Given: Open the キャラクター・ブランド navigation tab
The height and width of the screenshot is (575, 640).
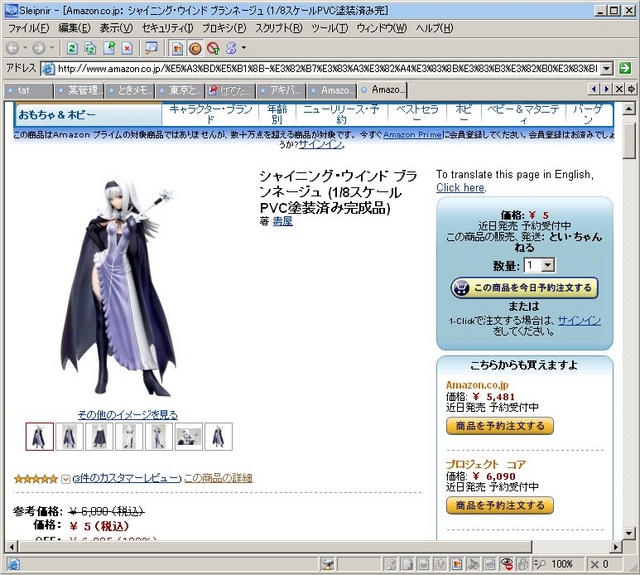Looking at the screenshot, I should pos(210,114).
